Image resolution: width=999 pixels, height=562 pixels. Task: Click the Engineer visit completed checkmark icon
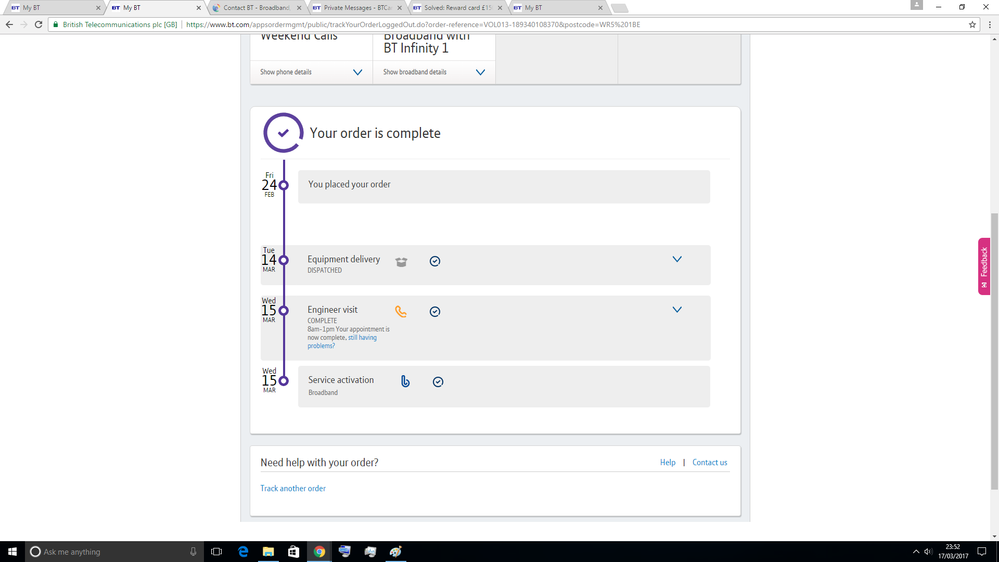[x=435, y=312]
